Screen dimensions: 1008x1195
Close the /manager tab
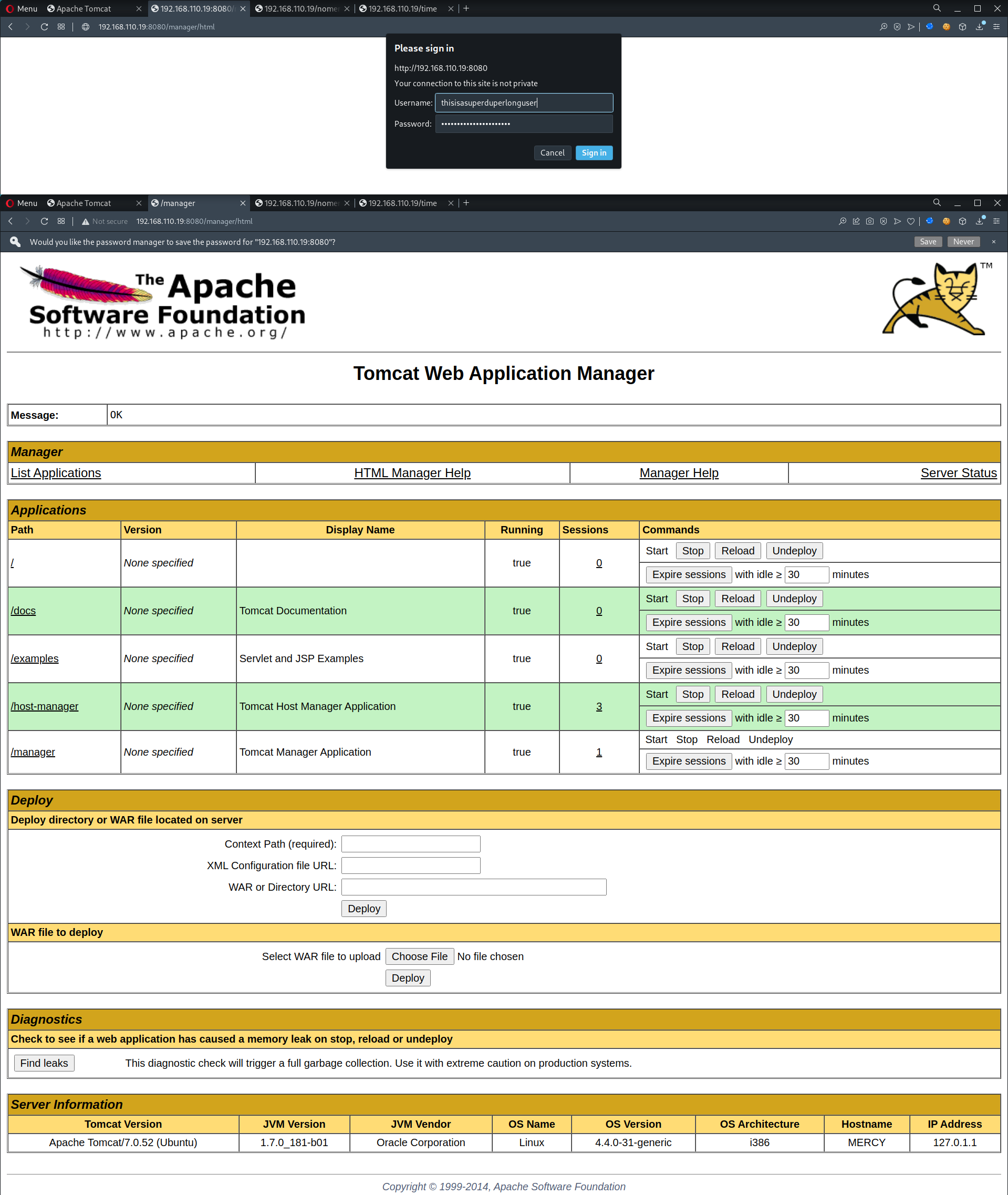[243, 203]
